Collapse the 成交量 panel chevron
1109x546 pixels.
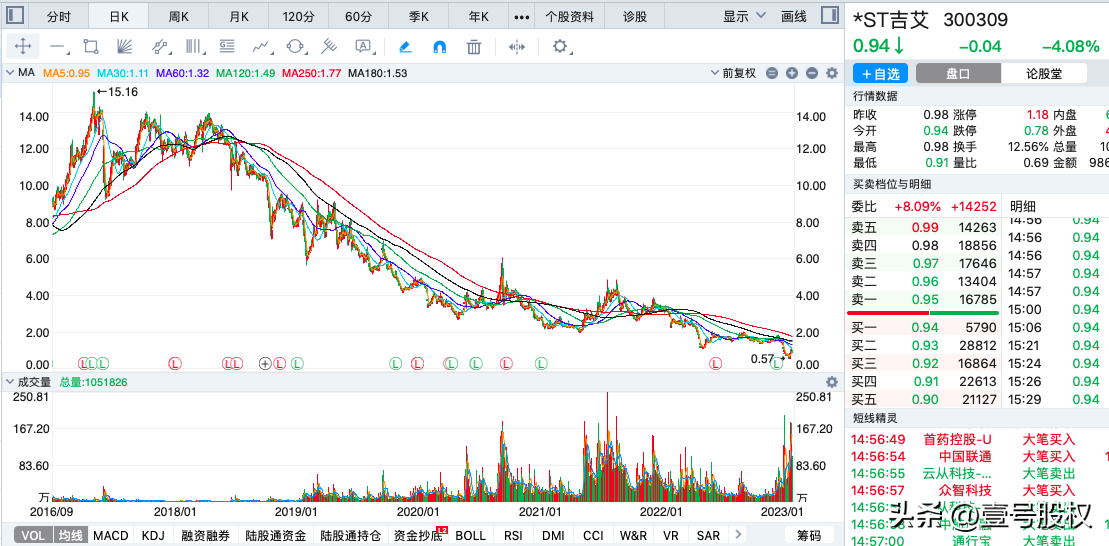(10, 382)
